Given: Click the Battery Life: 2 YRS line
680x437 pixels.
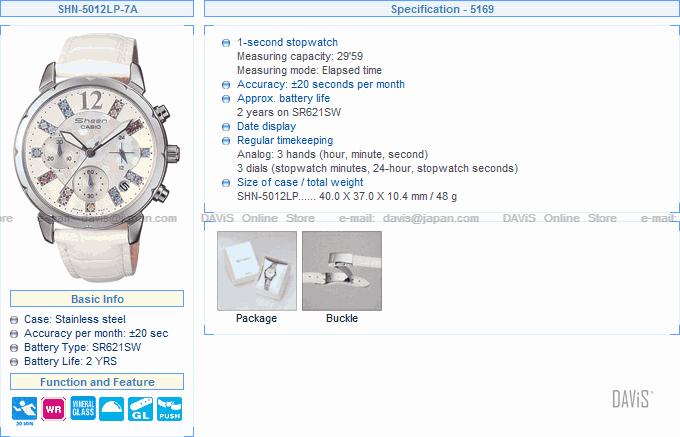Looking at the screenshot, I should pyautogui.click(x=70, y=361).
